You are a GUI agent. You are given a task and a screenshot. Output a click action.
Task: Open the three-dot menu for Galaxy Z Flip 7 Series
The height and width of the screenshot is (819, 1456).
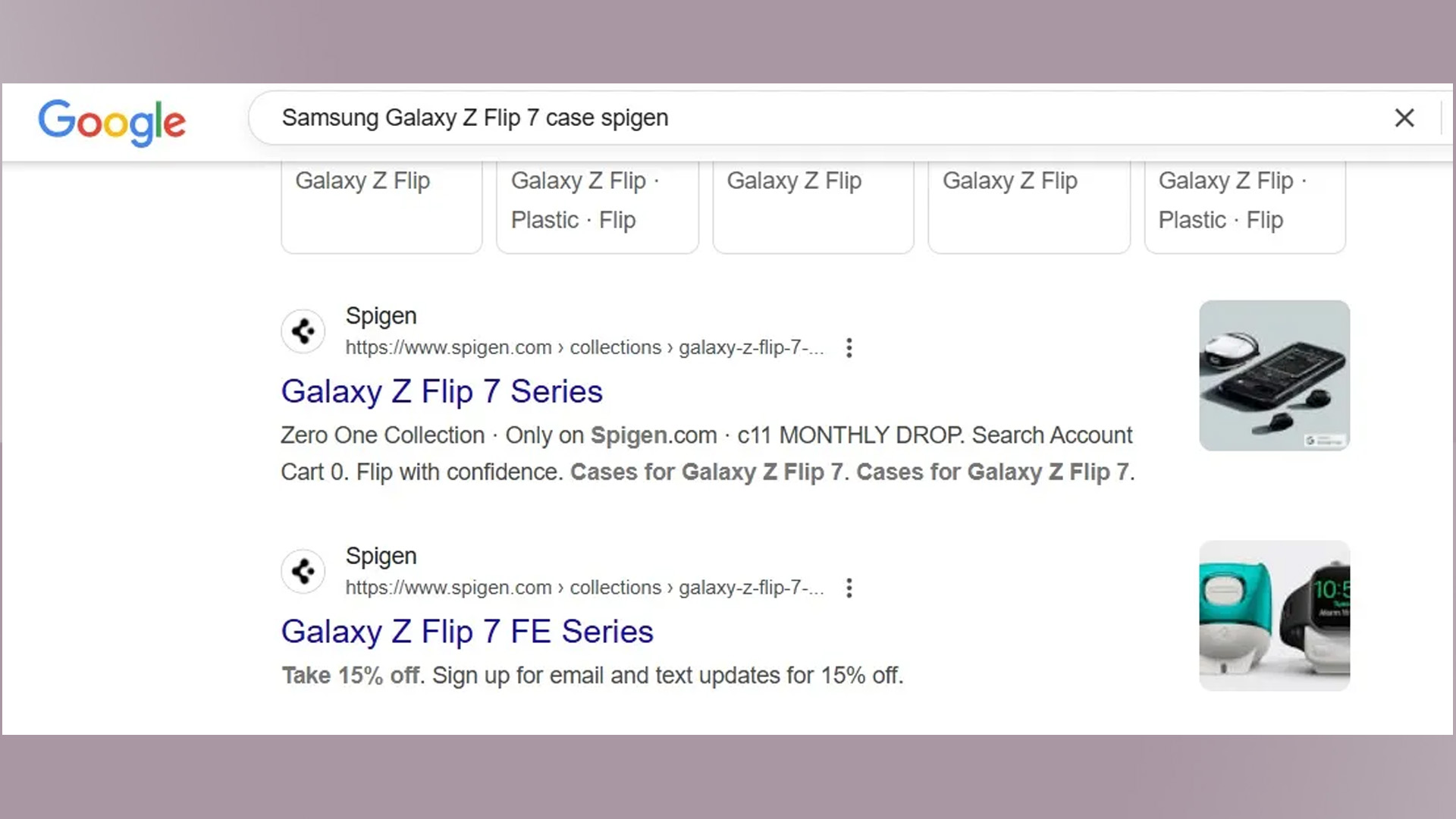(x=849, y=347)
